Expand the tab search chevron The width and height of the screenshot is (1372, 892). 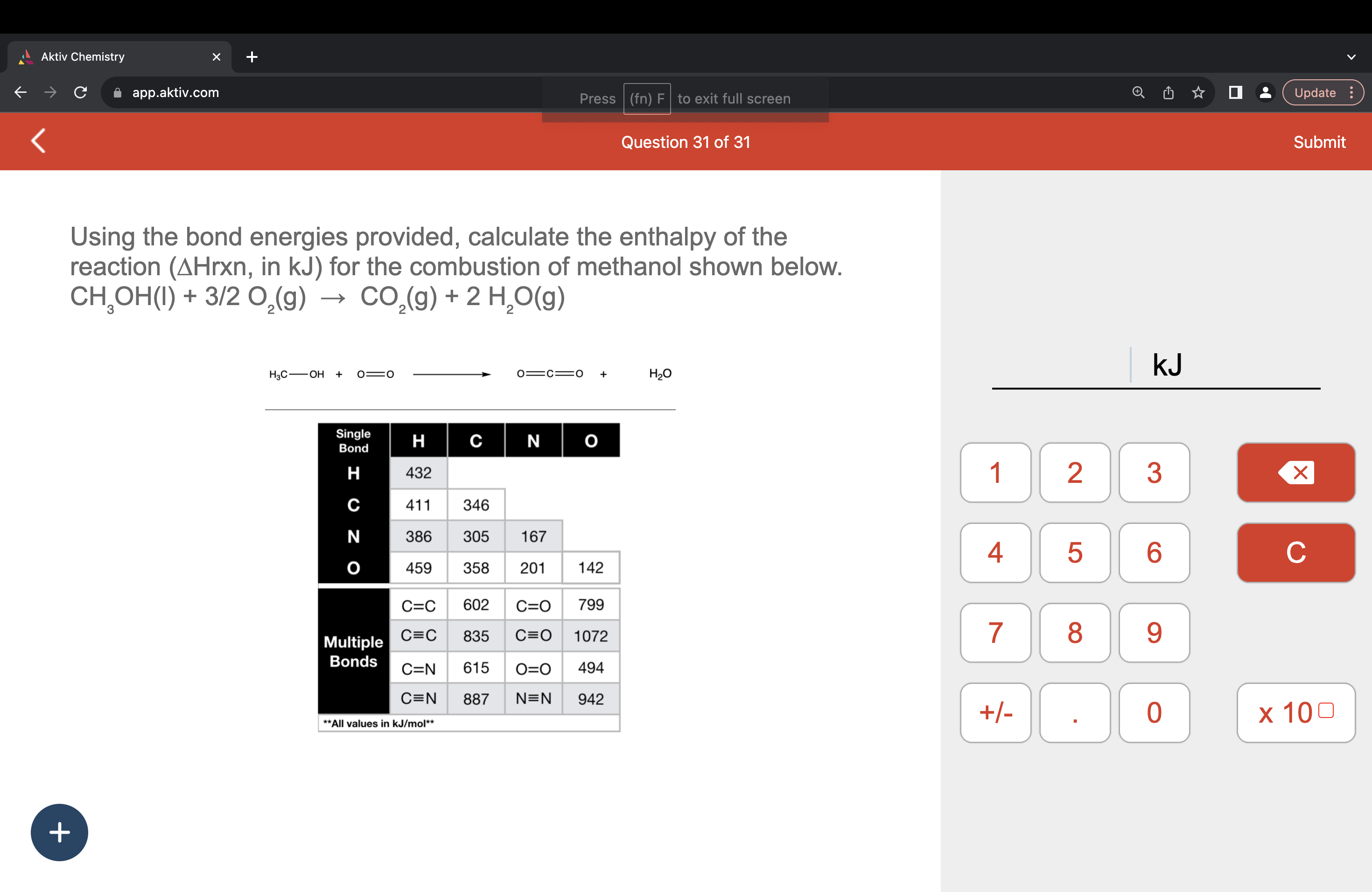point(1351,57)
